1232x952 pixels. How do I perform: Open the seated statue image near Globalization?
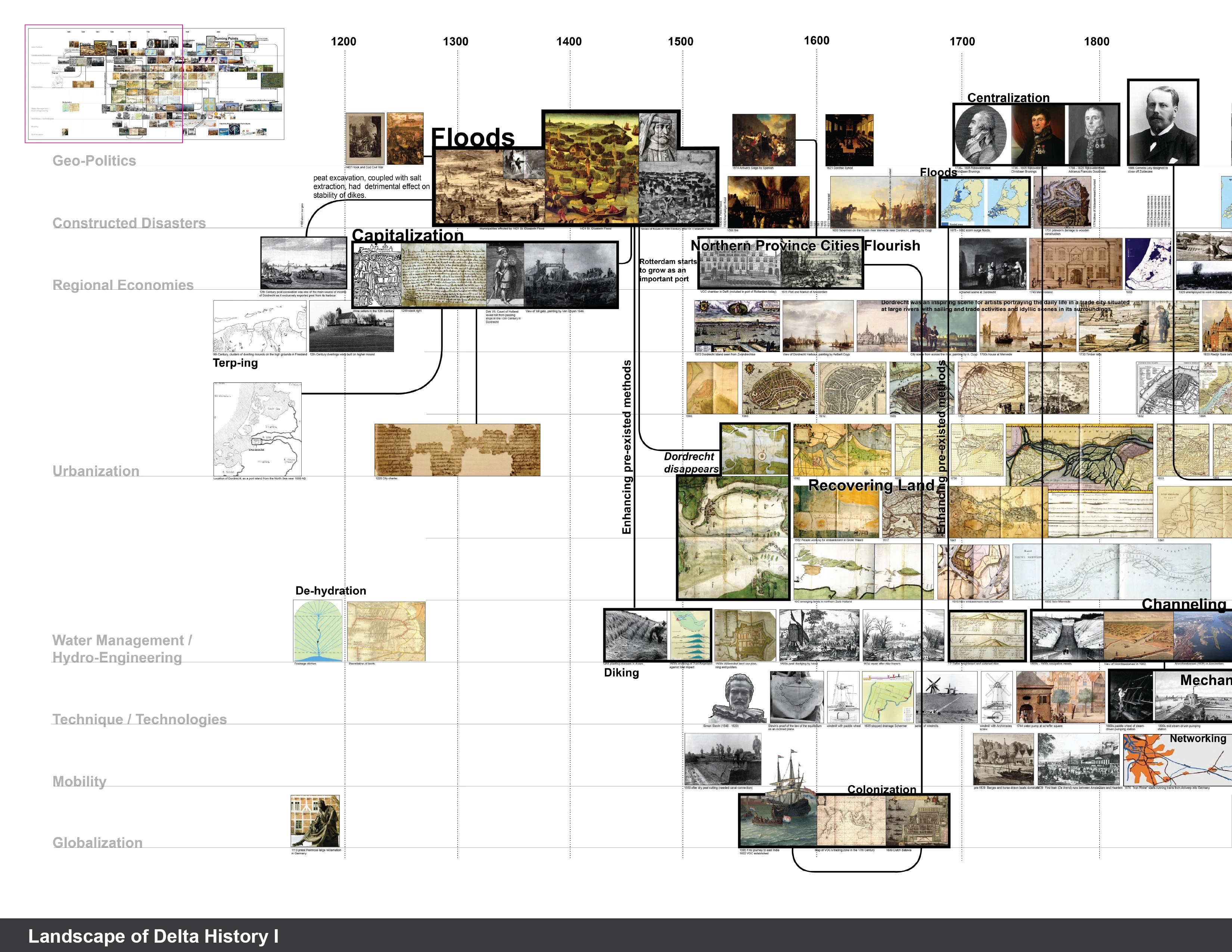315,821
